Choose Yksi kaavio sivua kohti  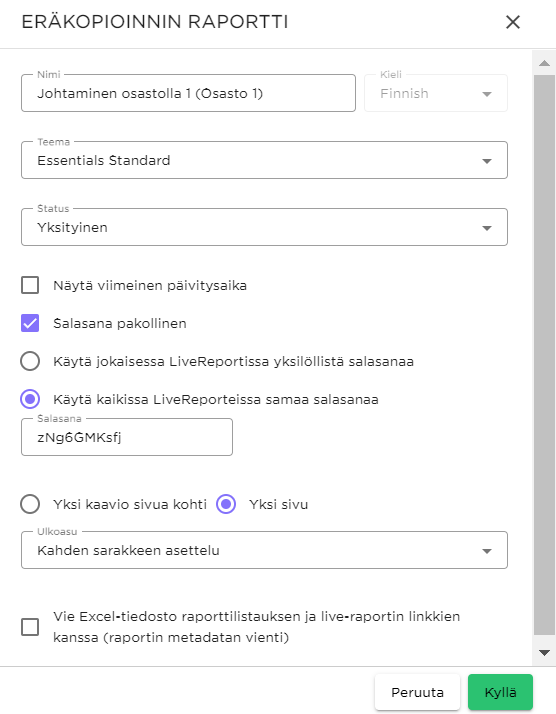coord(30,505)
